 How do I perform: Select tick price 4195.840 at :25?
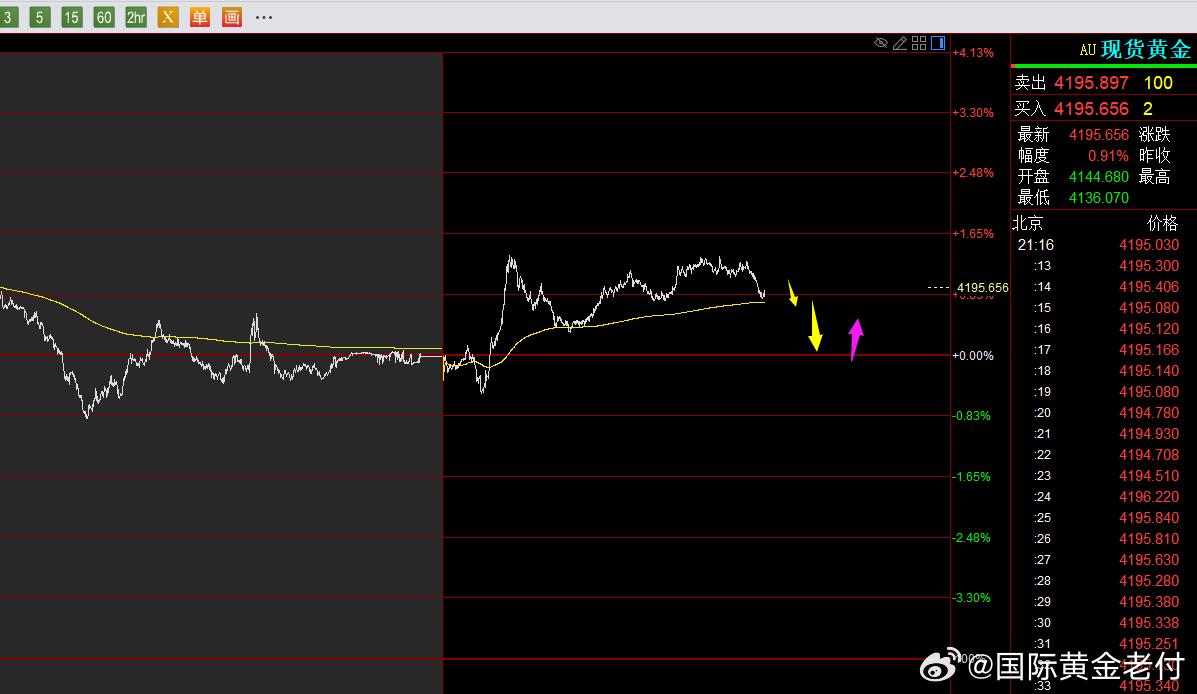point(1149,518)
